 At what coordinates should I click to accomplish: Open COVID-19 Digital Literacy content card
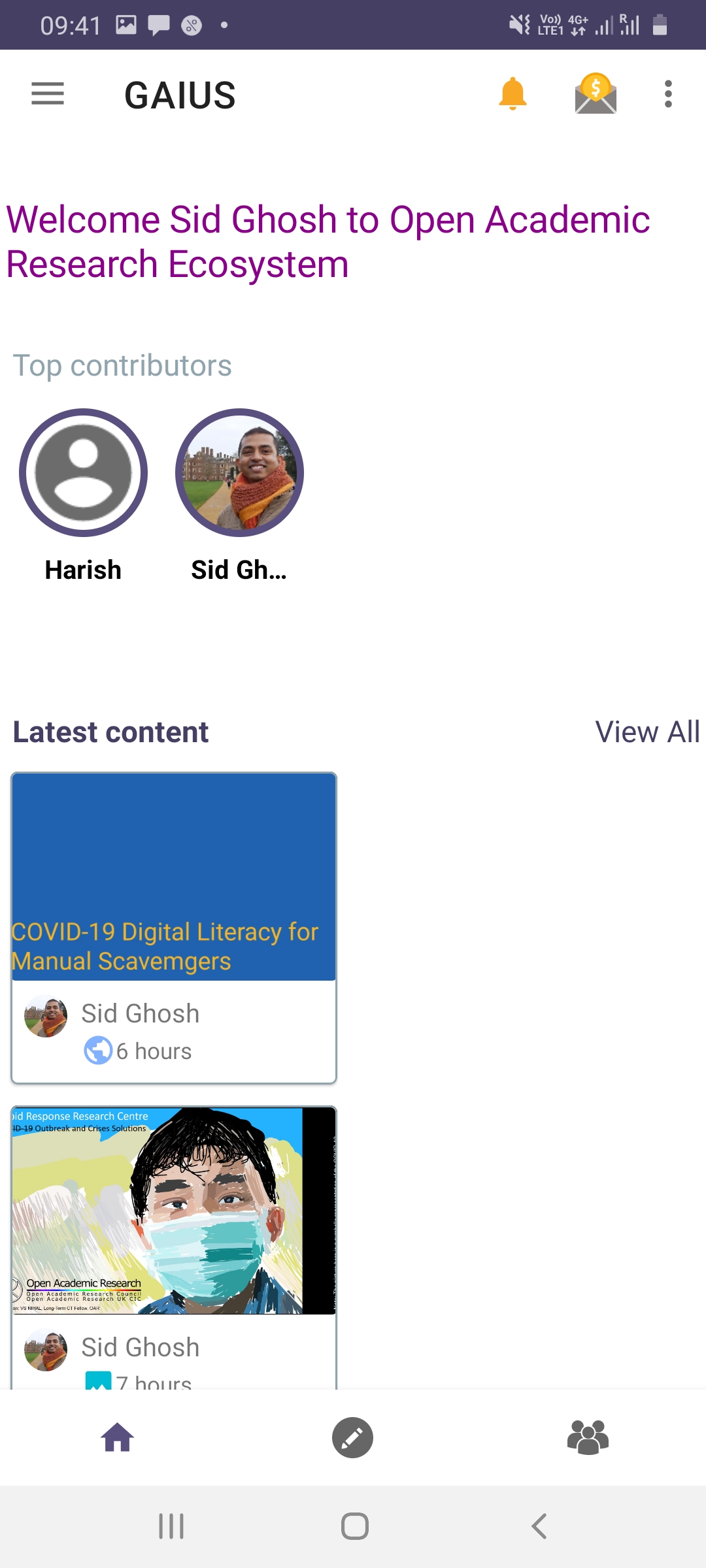(x=174, y=928)
